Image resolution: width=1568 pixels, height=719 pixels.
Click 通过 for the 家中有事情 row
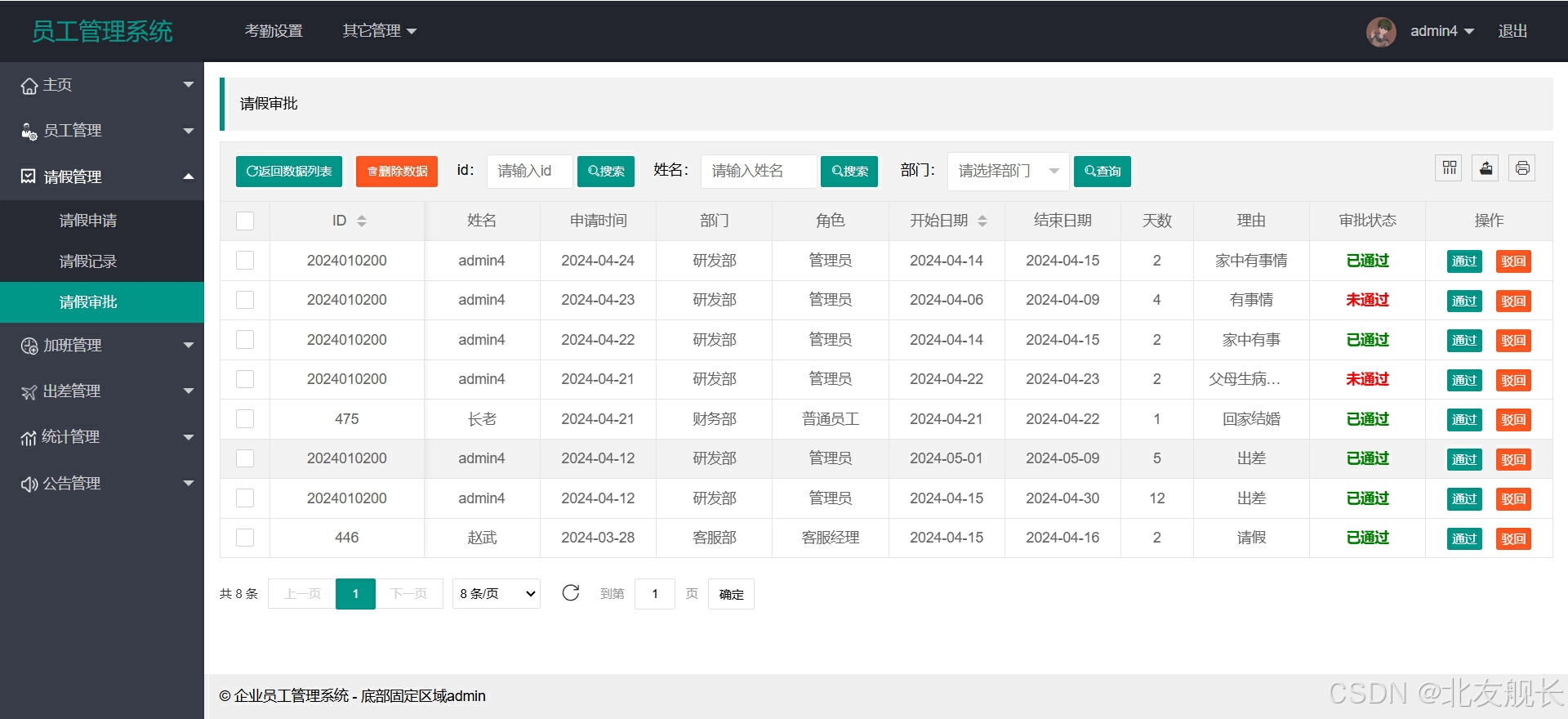(x=1464, y=261)
